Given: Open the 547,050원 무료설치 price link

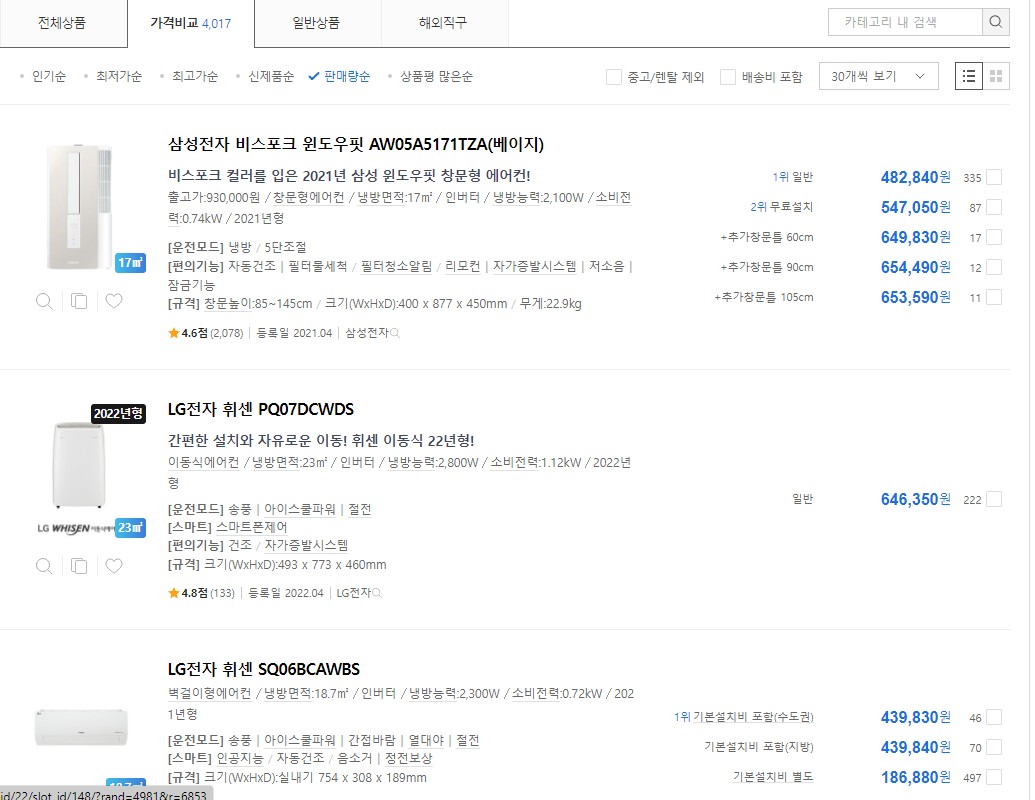Looking at the screenshot, I should pyautogui.click(x=916, y=207).
